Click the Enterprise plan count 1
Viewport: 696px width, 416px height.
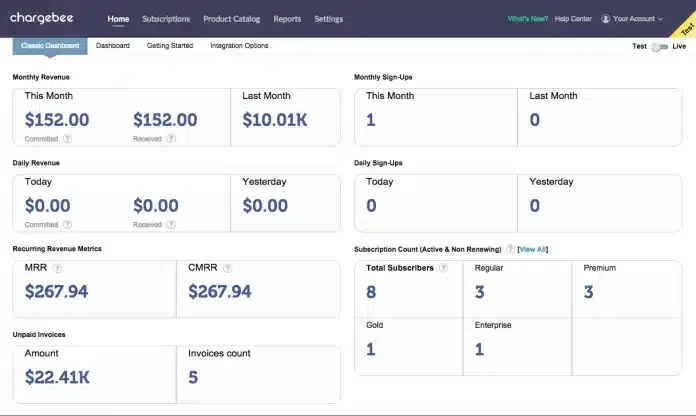point(479,349)
